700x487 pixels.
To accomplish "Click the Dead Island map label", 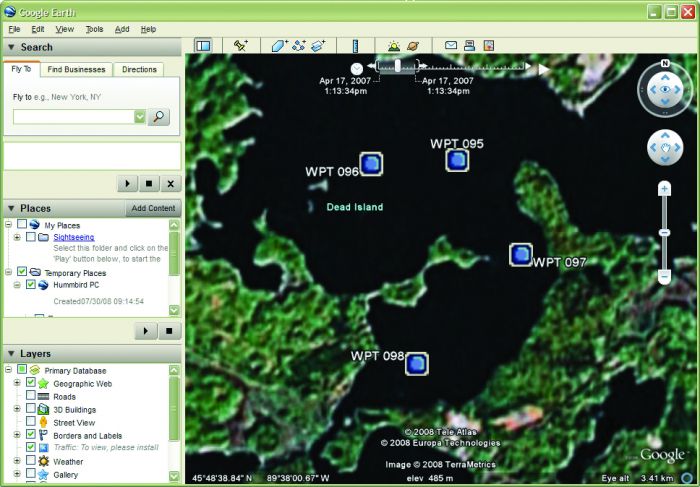I will (x=355, y=207).
